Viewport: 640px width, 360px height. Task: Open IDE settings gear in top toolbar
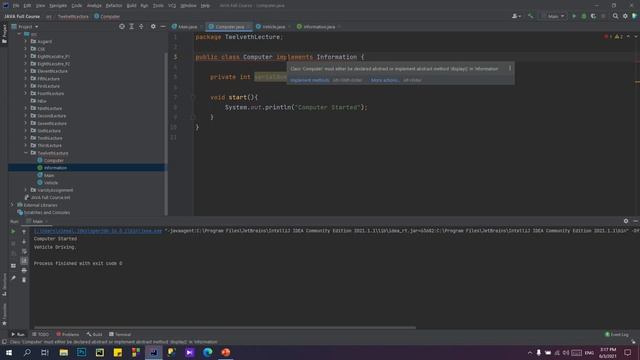coord(625,16)
